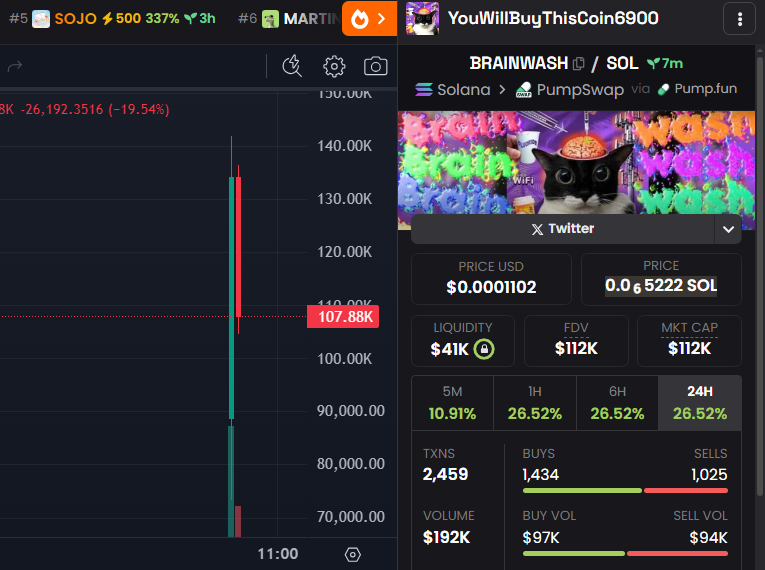Click the buys versus sells ratio bar
The width and height of the screenshot is (765, 570).
coord(625,490)
